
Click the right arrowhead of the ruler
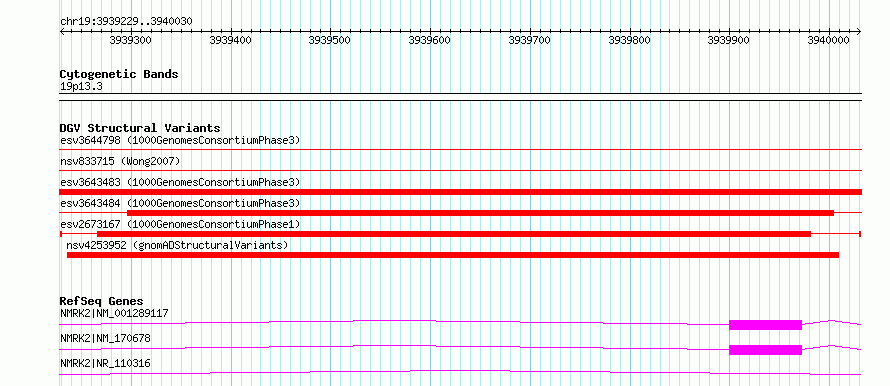859,32
